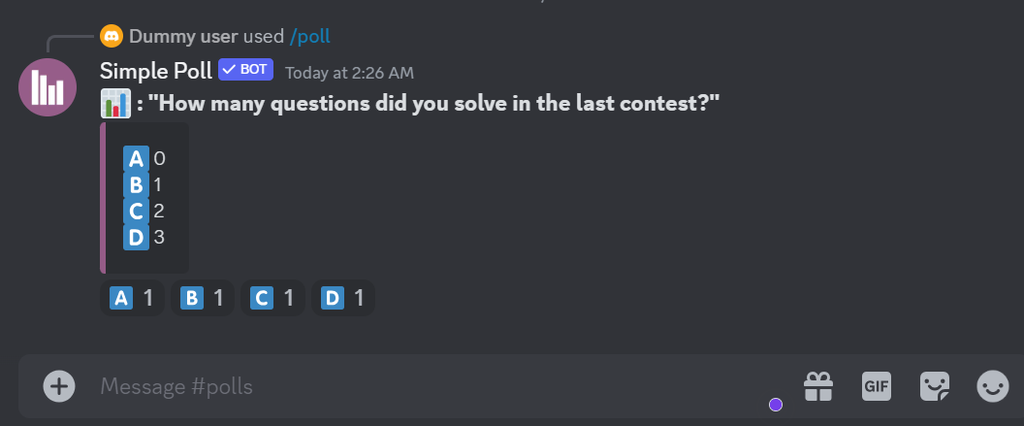Viewport: 1024px width, 426px height.
Task: Click the message timestamp Today at 2:26 AM
Action: pos(349,72)
